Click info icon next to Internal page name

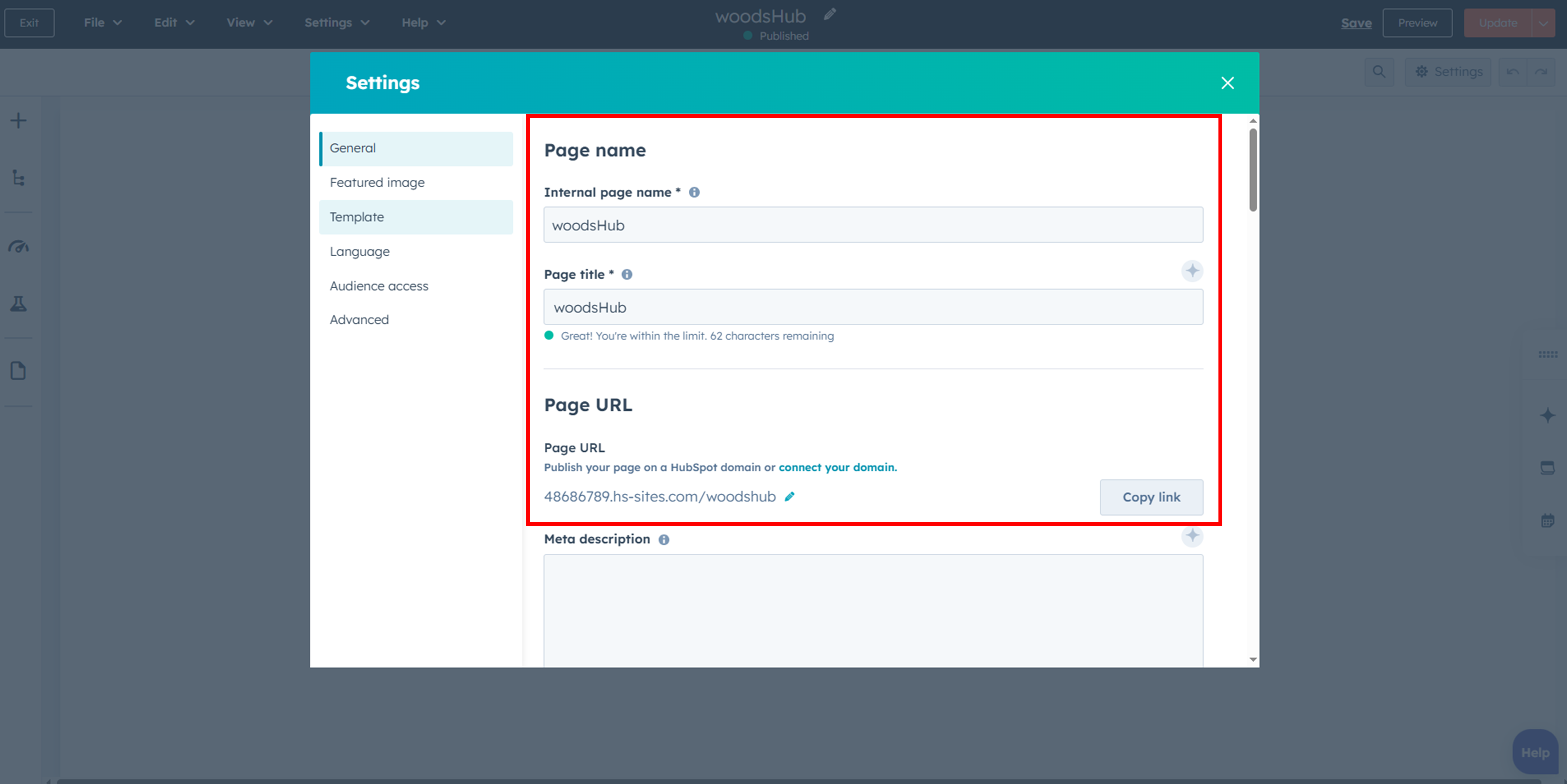[x=694, y=192]
